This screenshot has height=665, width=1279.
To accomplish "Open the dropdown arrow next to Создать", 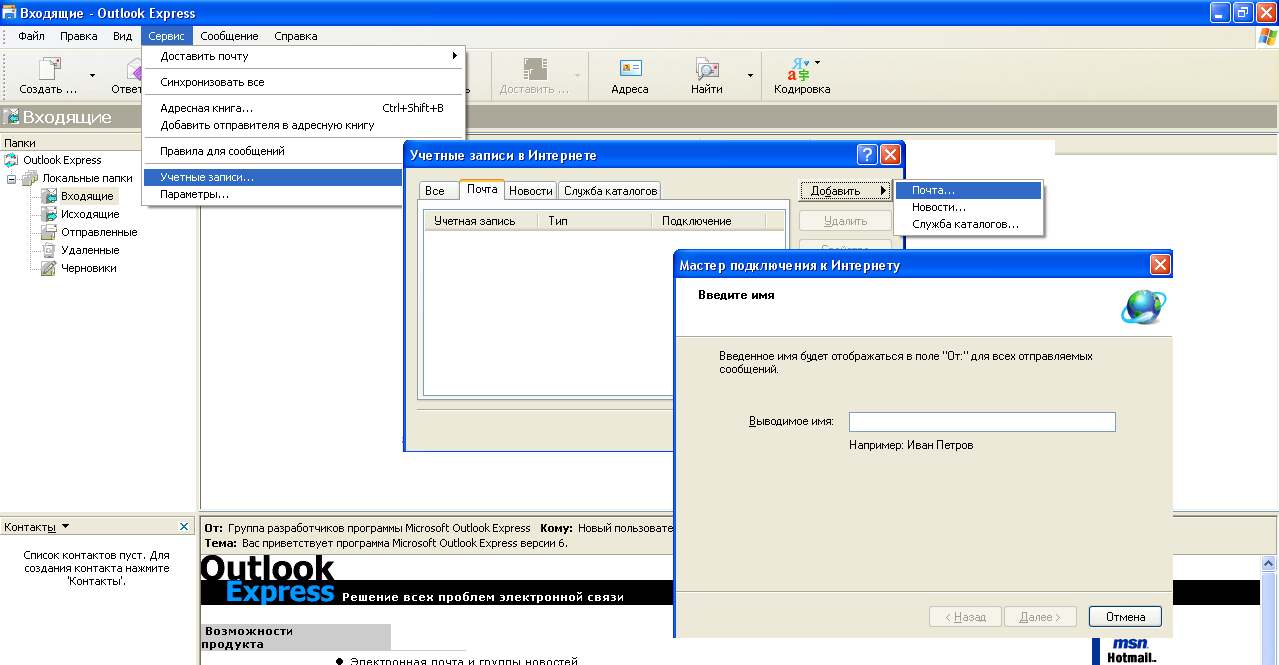I will pyautogui.click(x=92, y=75).
